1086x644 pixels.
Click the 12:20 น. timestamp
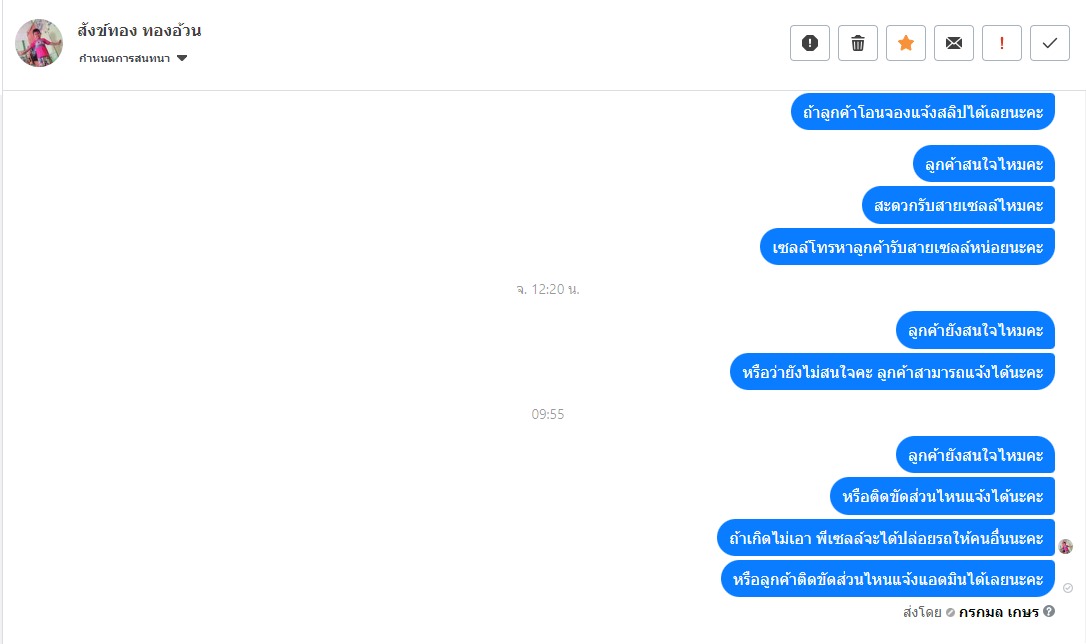point(547,289)
